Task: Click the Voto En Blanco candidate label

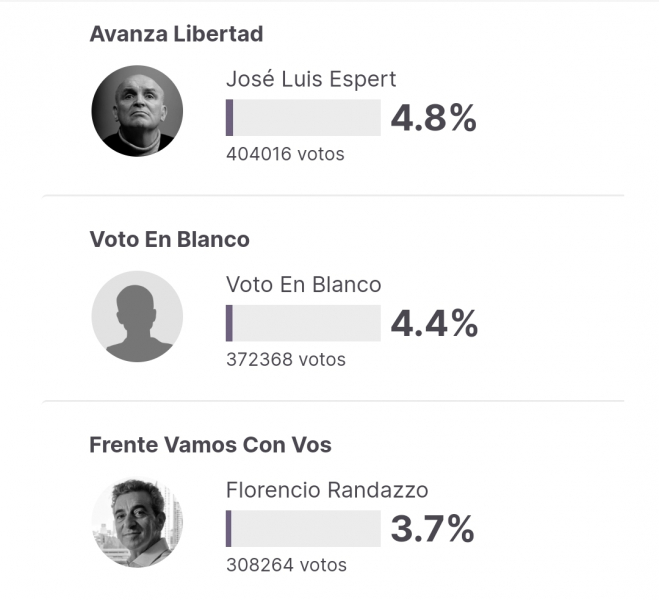Action: pyautogui.click(x=303, y=284)
